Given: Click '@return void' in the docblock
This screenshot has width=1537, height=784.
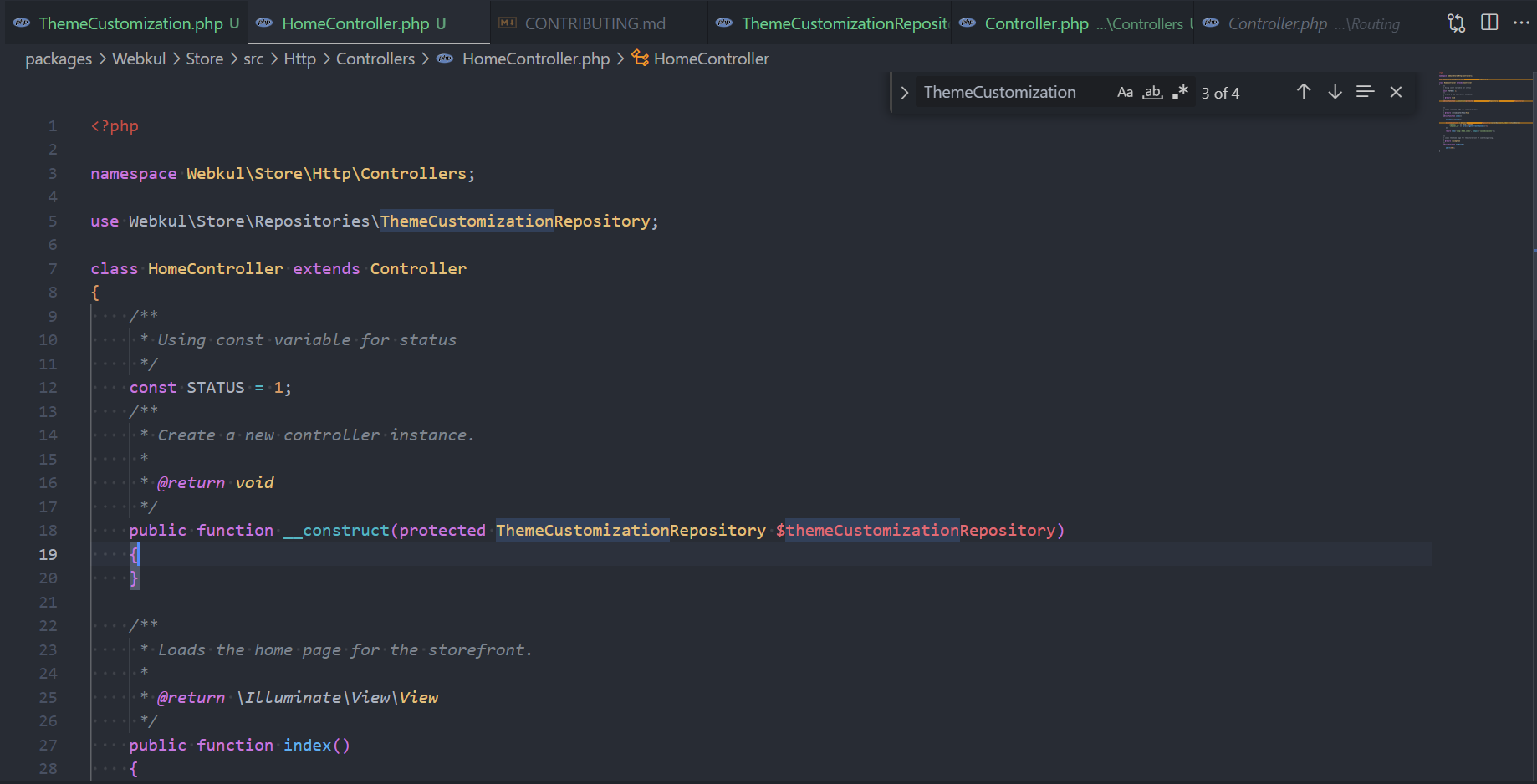Looking at the screenshot, I should [215, 483].
